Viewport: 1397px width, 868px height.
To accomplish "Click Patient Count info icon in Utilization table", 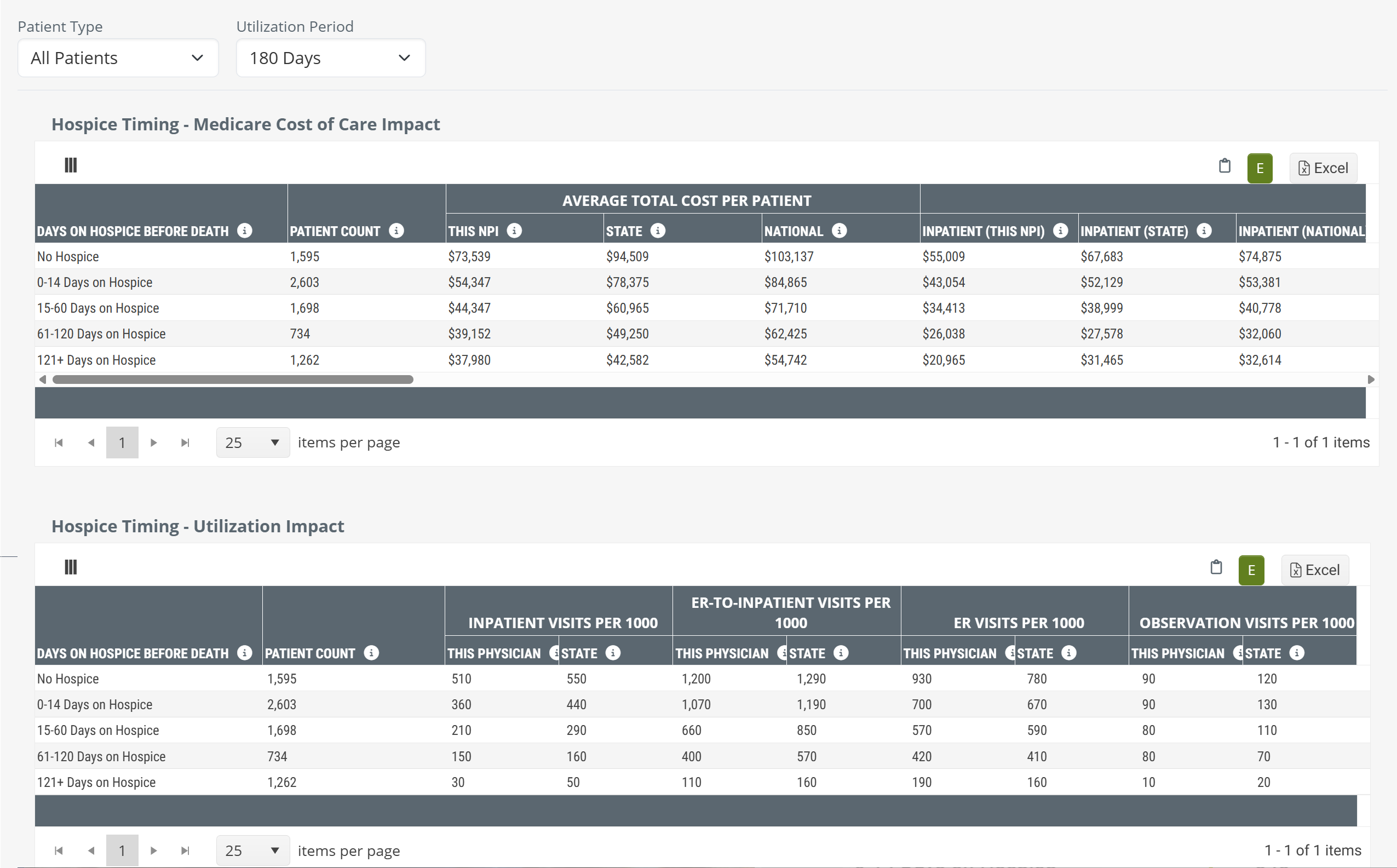I will [x=371, y=653].
